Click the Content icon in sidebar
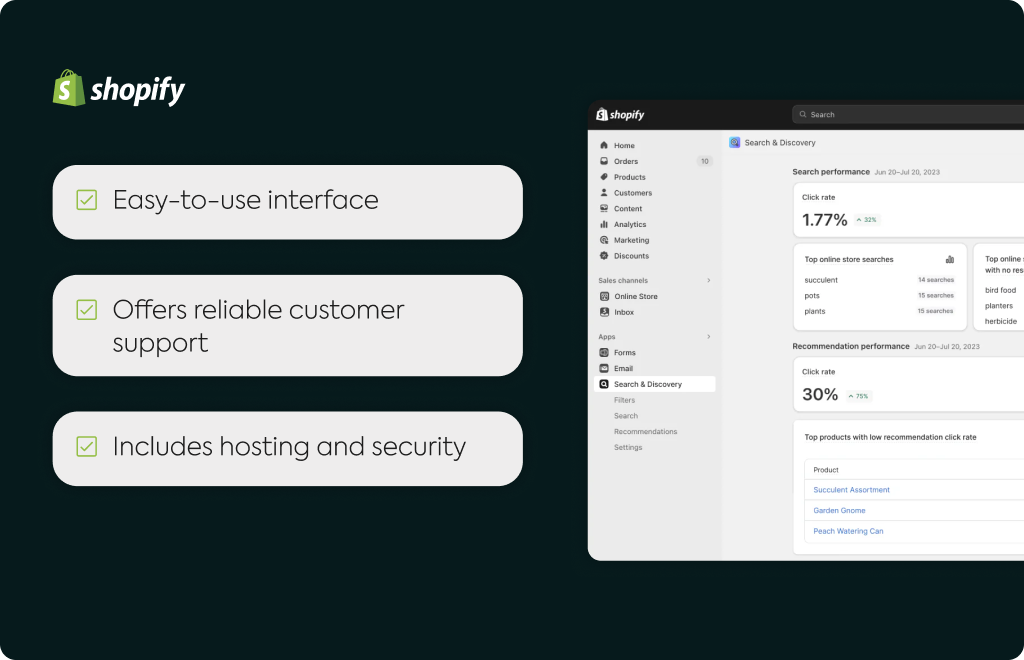The height and width of the screenshot is (660, 1024). (604, 208)
